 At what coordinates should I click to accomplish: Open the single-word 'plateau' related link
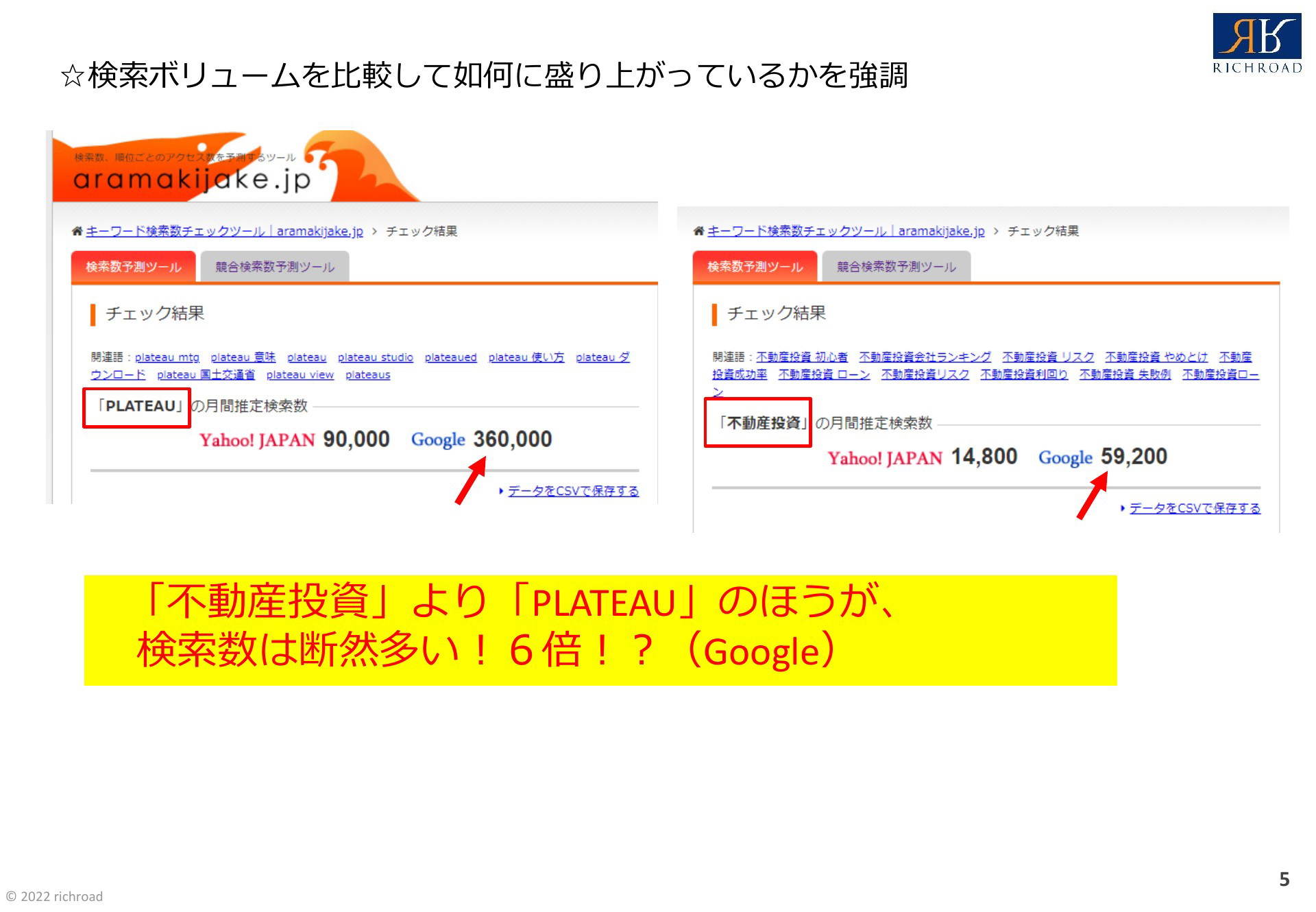click(x=306, y=357)
